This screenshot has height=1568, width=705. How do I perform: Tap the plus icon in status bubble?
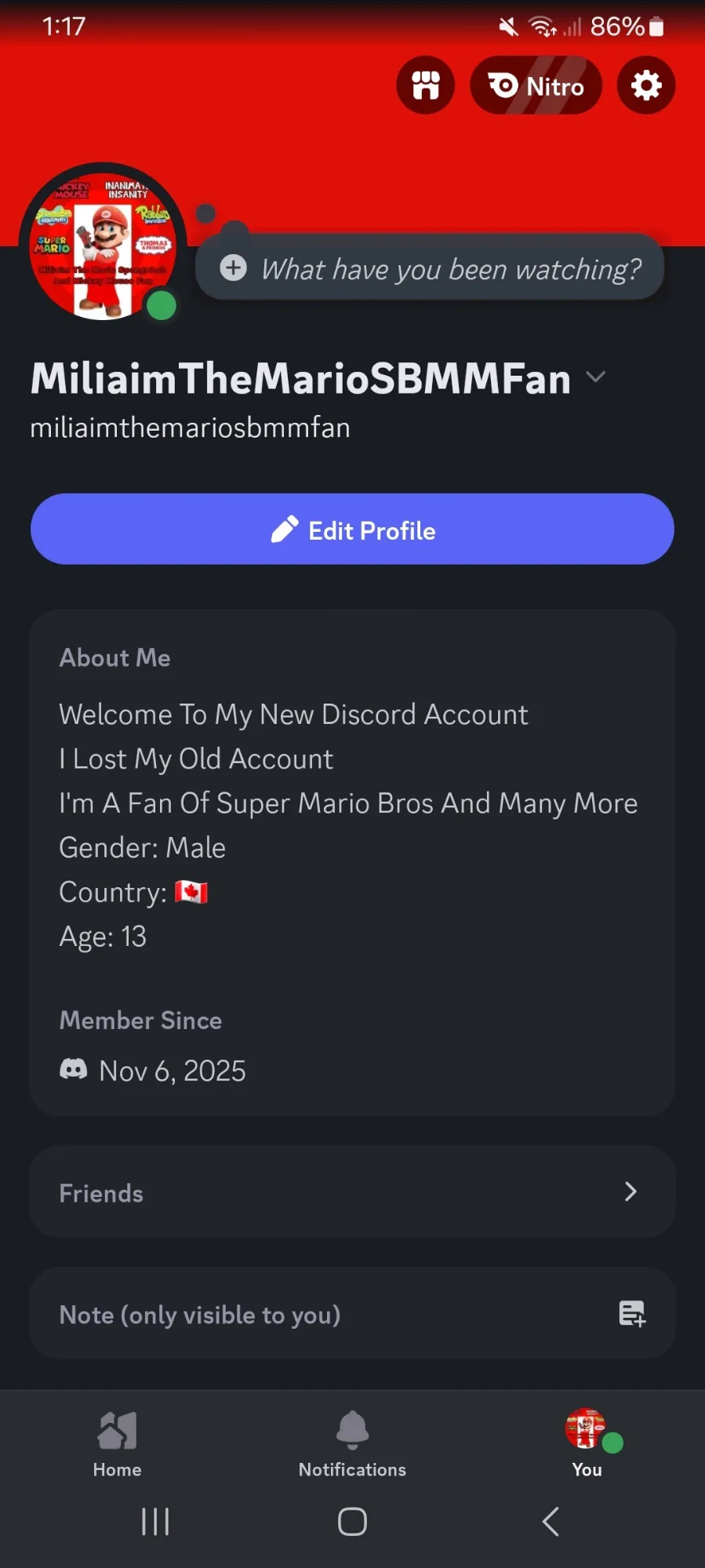point(233,268)
